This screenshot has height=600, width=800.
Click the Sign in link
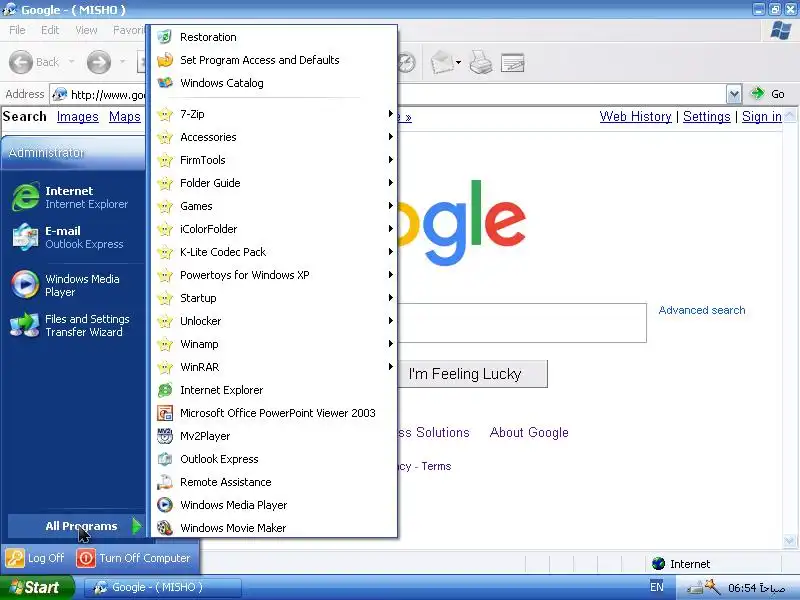click(762, 116)
